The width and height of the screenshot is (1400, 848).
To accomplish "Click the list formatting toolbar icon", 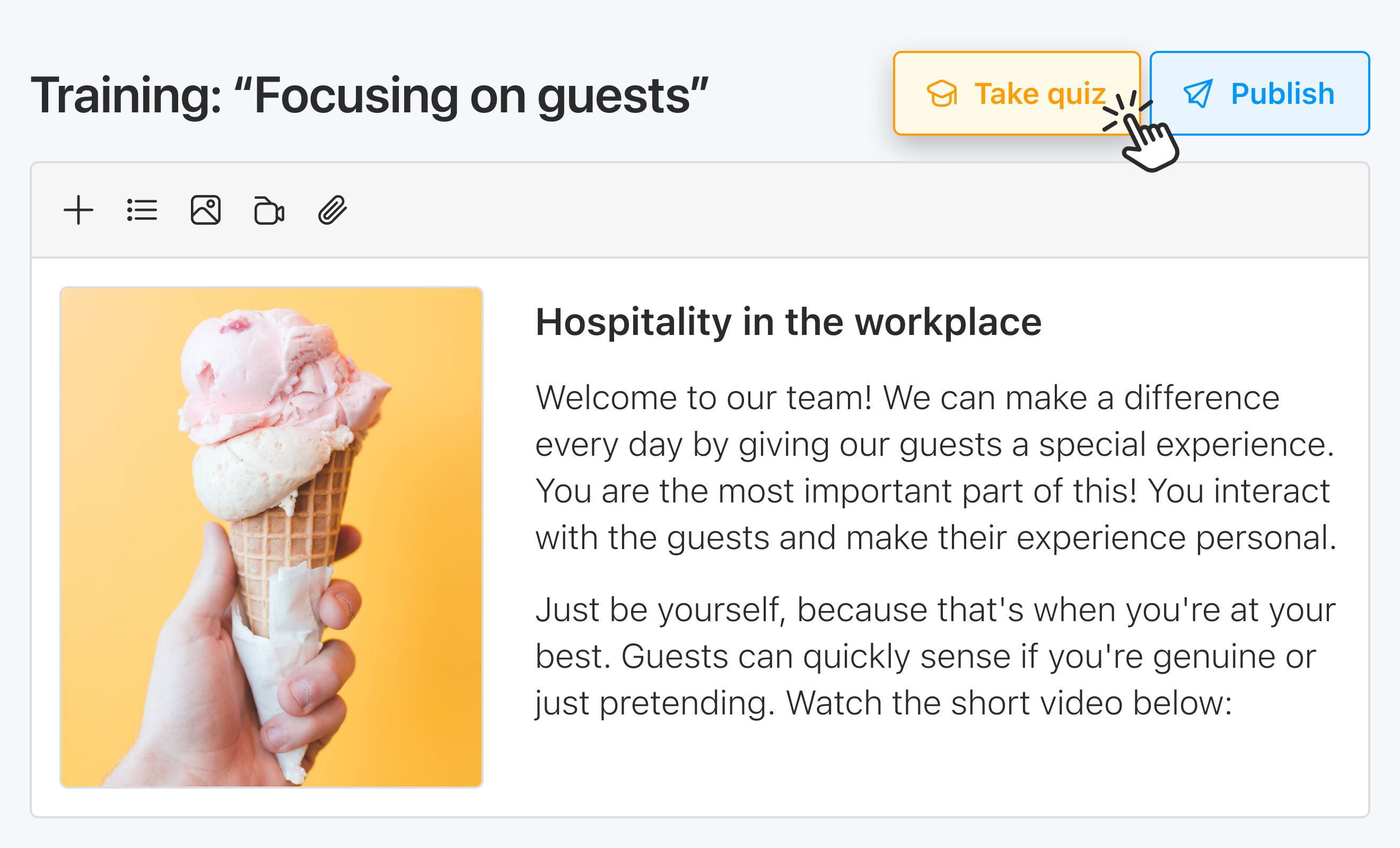I will coord(142,209).
